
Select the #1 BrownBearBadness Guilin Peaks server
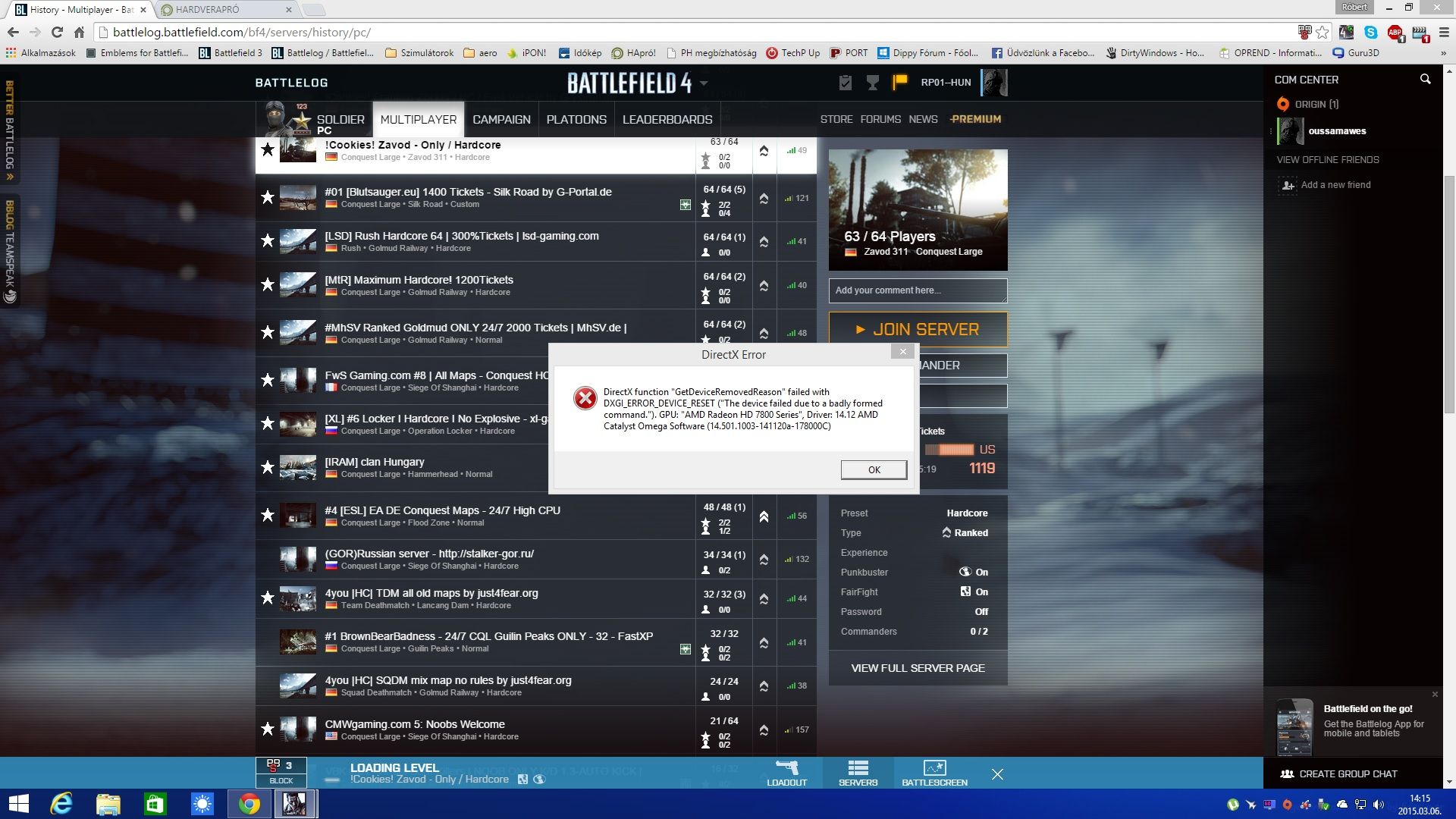[x=535, y=642]
